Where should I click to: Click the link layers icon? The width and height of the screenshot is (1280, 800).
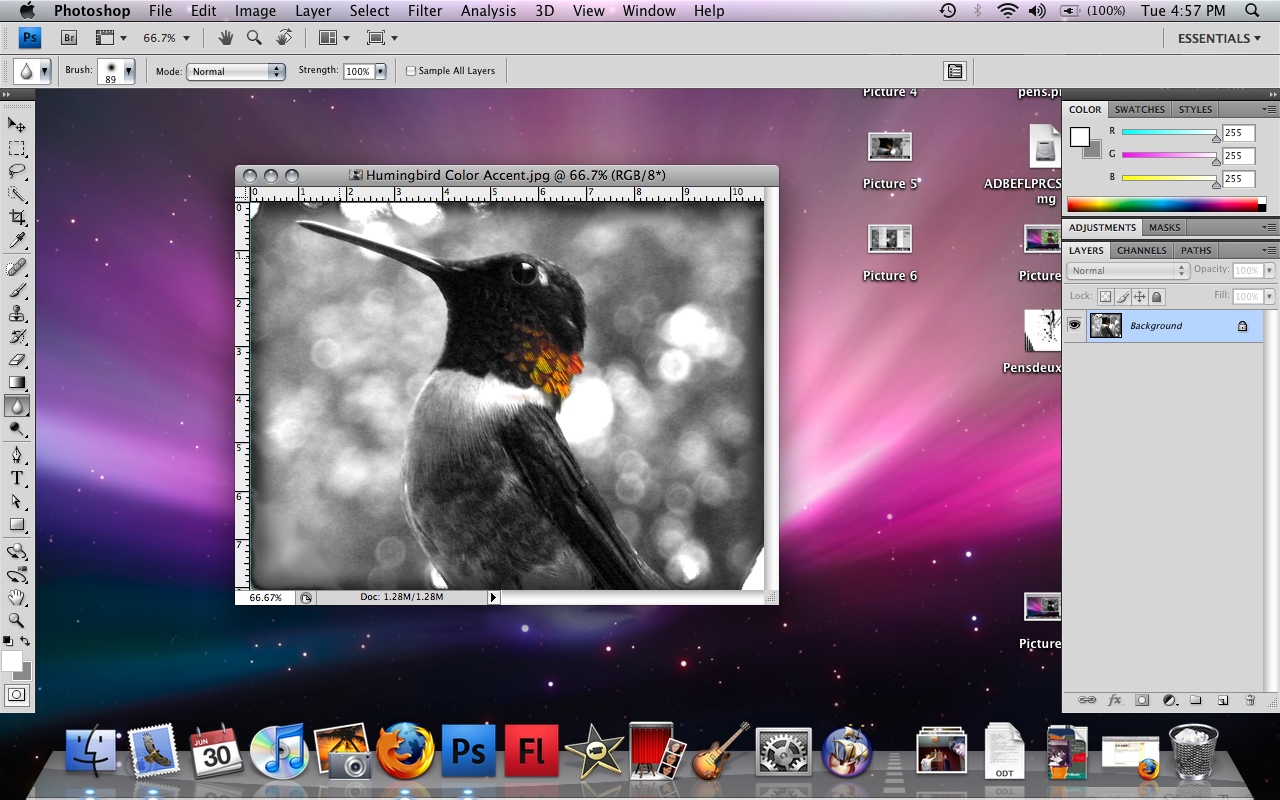pyautogui.click(x=1087, y=700)
